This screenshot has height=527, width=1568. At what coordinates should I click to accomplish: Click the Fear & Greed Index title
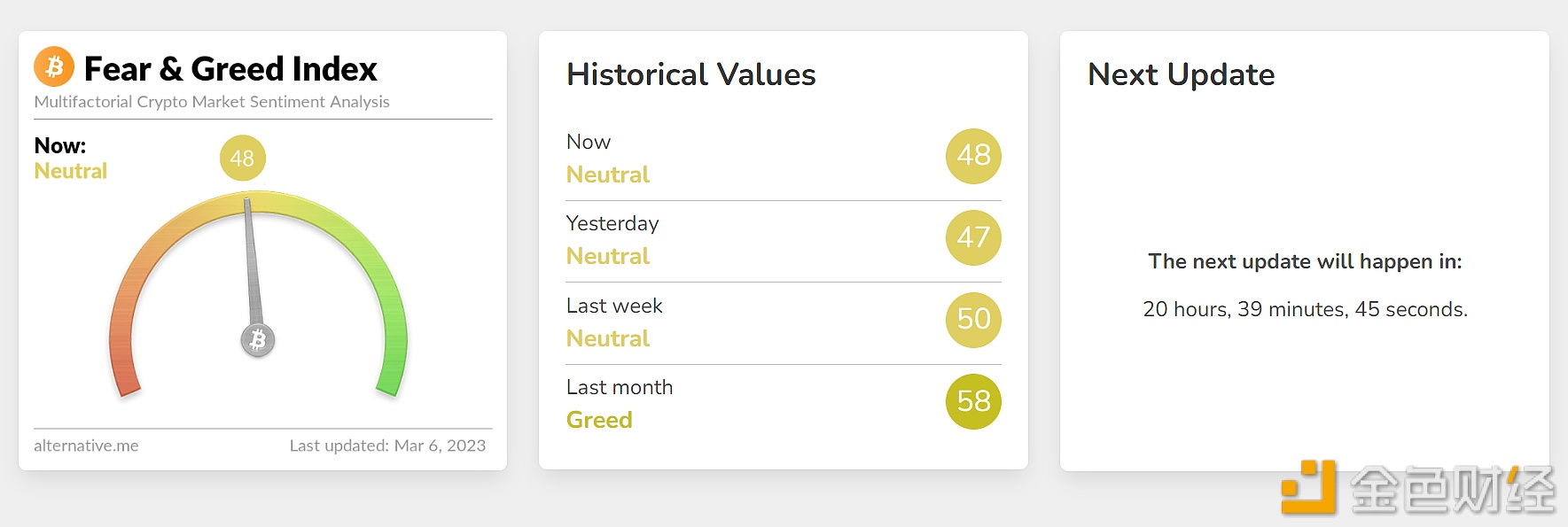[230, 69]
